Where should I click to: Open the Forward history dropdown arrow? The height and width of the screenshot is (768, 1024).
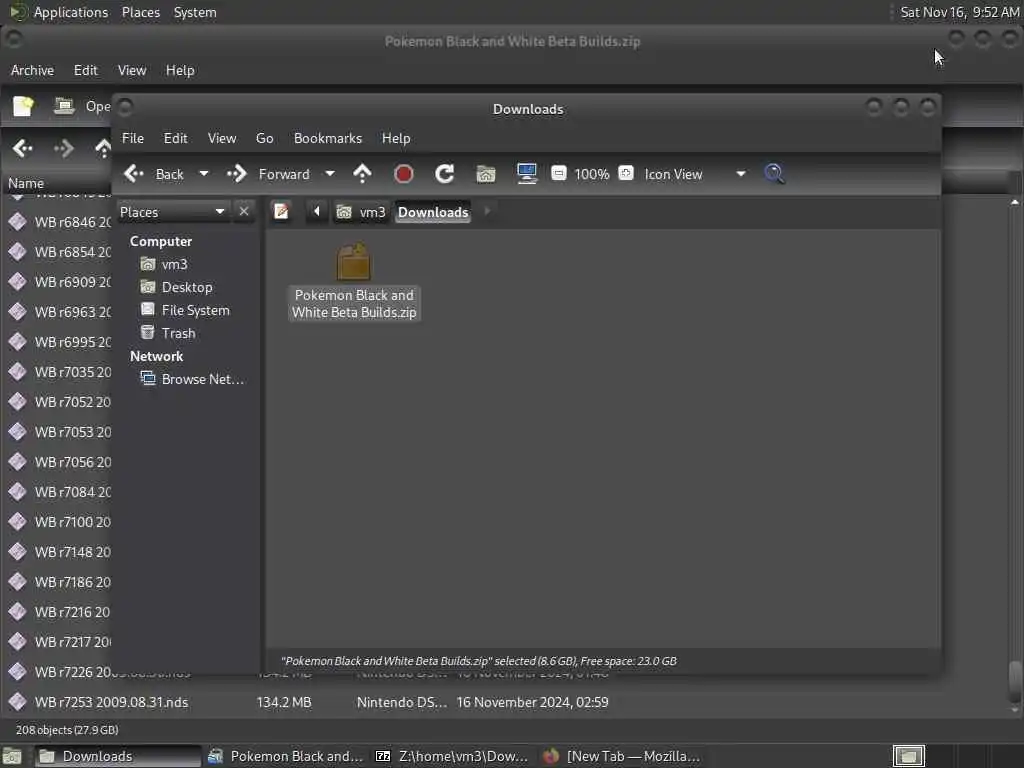[330, 174]
